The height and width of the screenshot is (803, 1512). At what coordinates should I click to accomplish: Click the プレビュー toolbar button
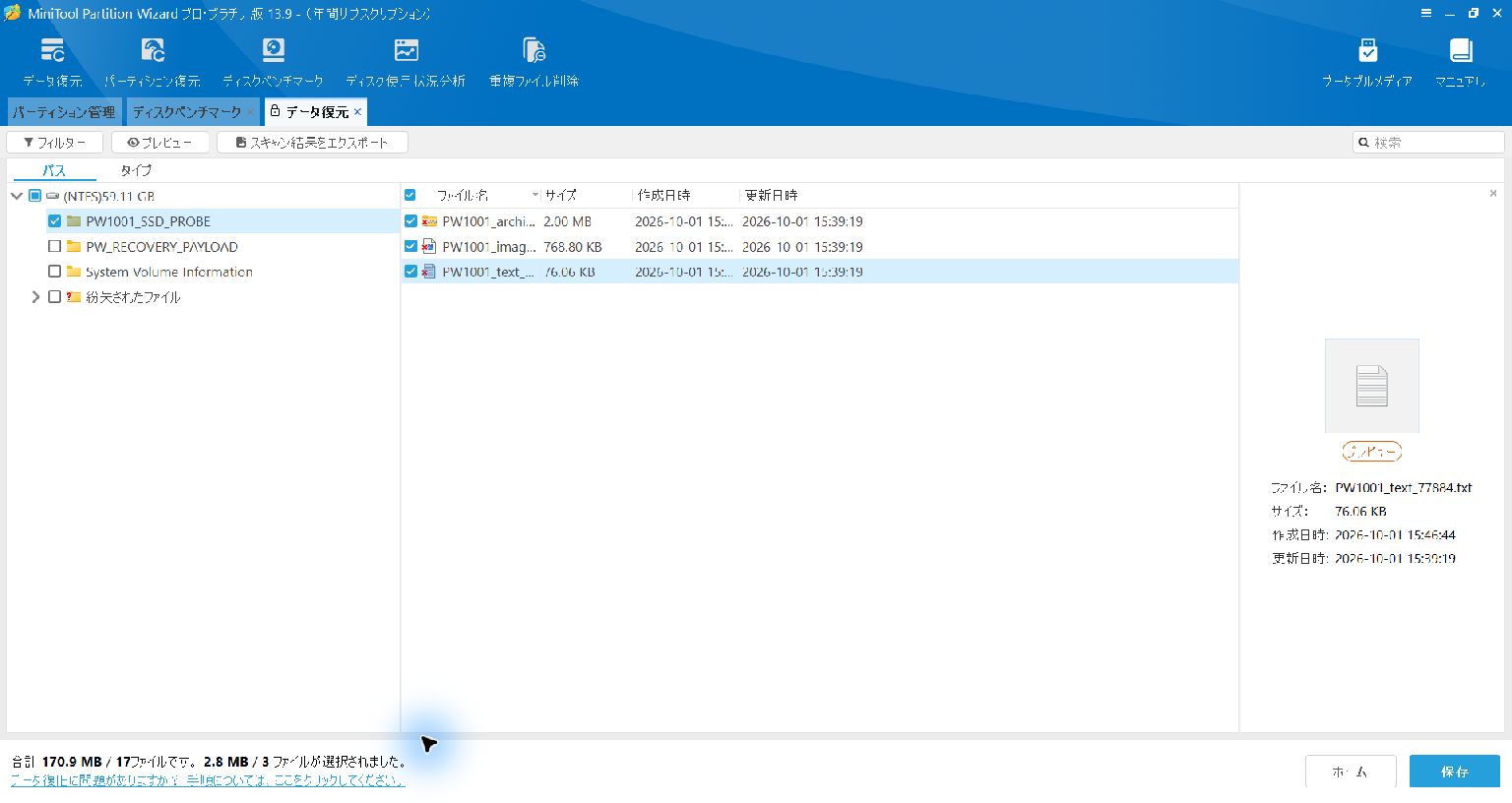[160, 143]
